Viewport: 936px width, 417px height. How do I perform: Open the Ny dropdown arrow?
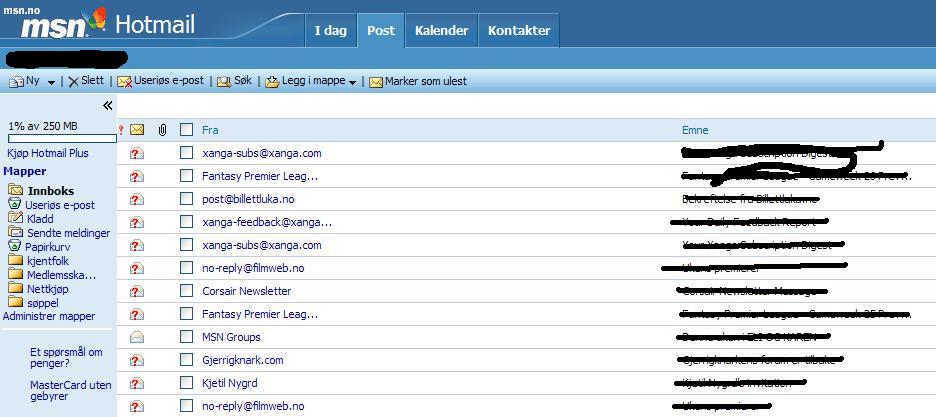(x=51, y=82)
